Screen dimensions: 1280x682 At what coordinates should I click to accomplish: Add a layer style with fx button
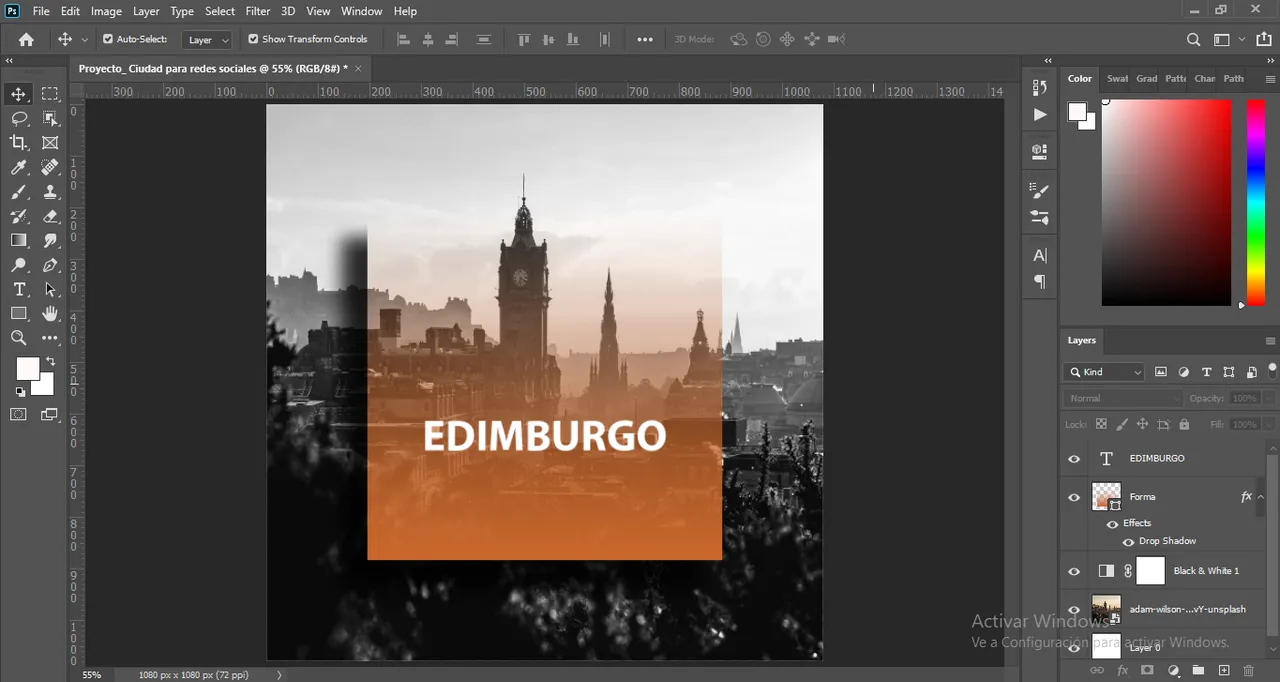coord(1122,670)
